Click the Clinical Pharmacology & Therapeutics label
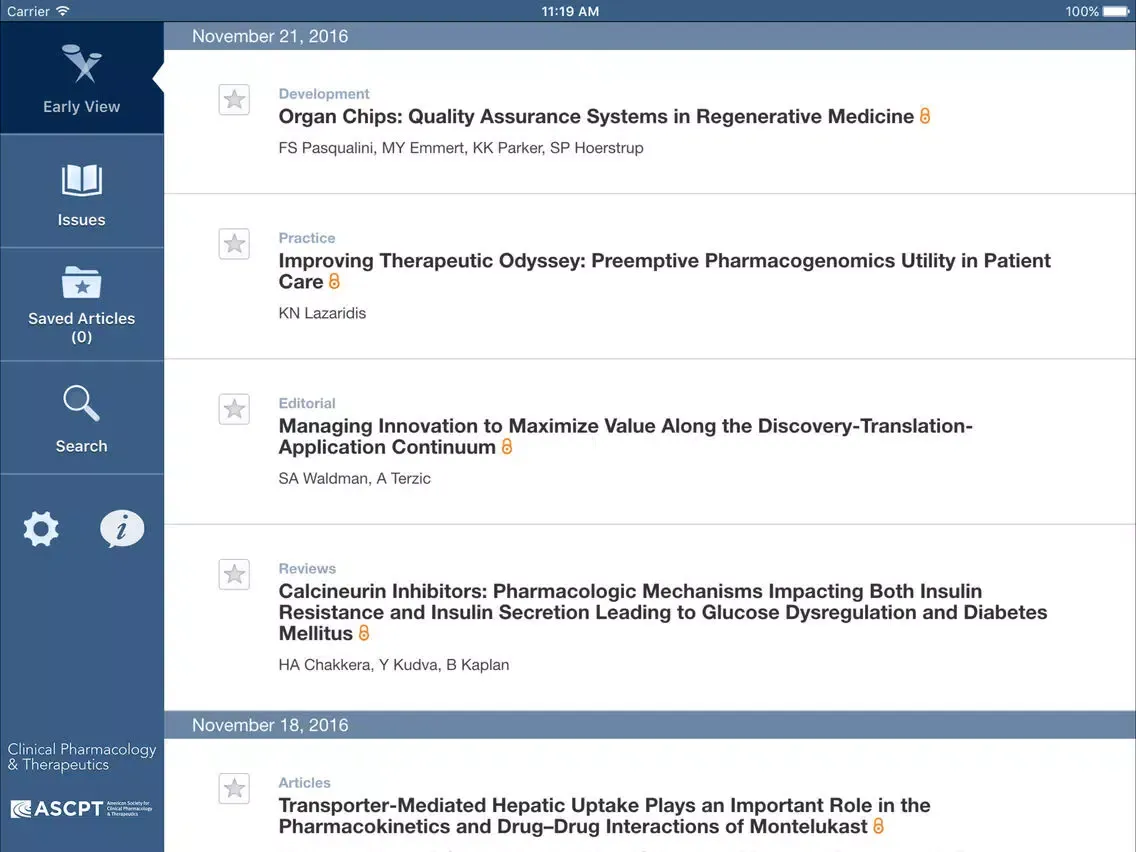 tap(81, 757)
